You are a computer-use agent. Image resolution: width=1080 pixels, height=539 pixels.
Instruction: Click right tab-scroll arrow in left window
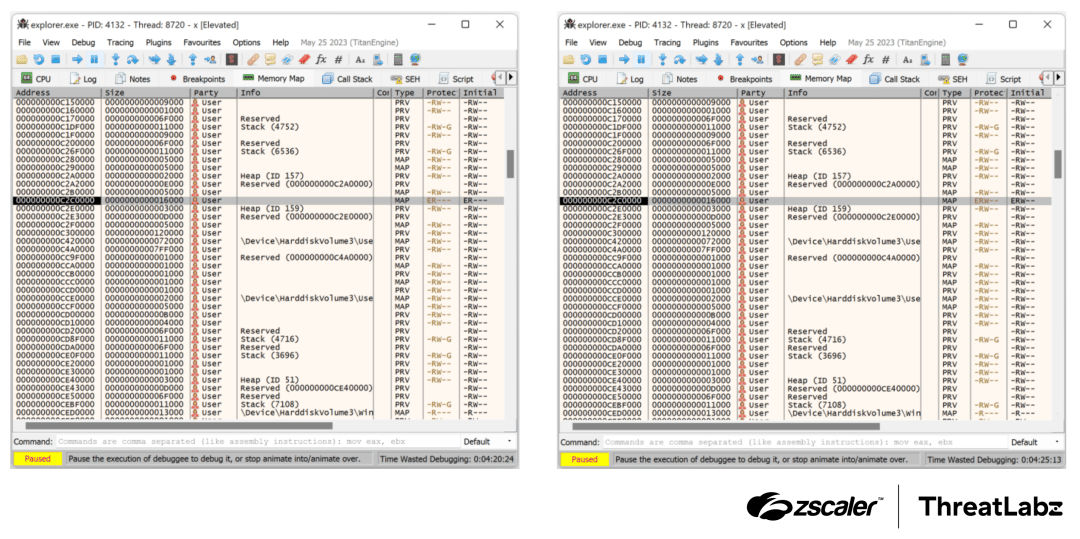(511, 78)
